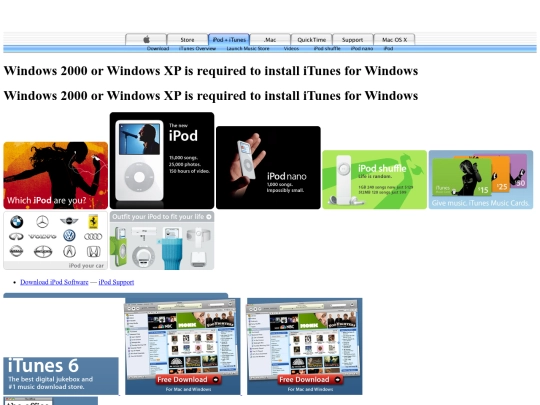The height and width of the screenshot is (405, 540).
Task: Click the arrow icon on left Free Download
Action: click(x=216, y=380)
